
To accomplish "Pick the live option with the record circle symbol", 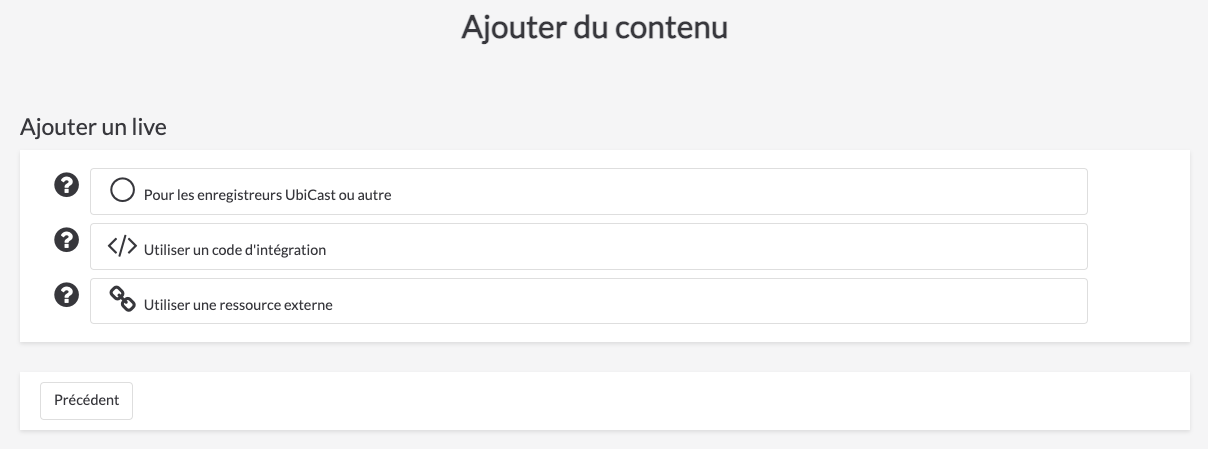I will [588, 191].
